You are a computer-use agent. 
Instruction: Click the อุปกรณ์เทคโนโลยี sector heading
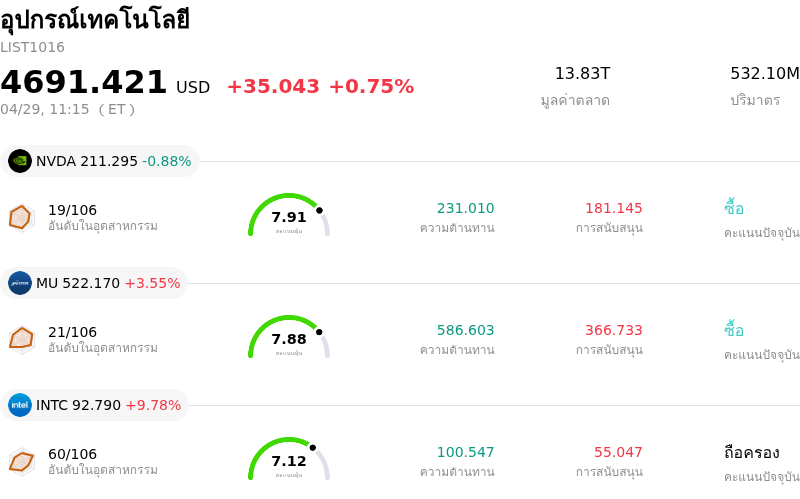tap(95, 19)
